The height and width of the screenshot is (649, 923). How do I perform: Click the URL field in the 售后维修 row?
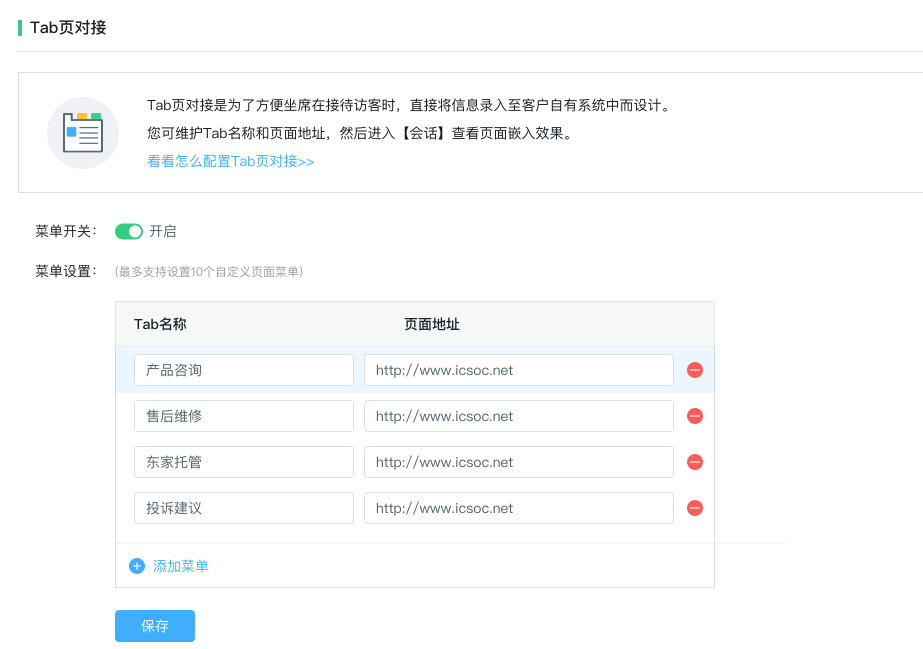point(519,416)
